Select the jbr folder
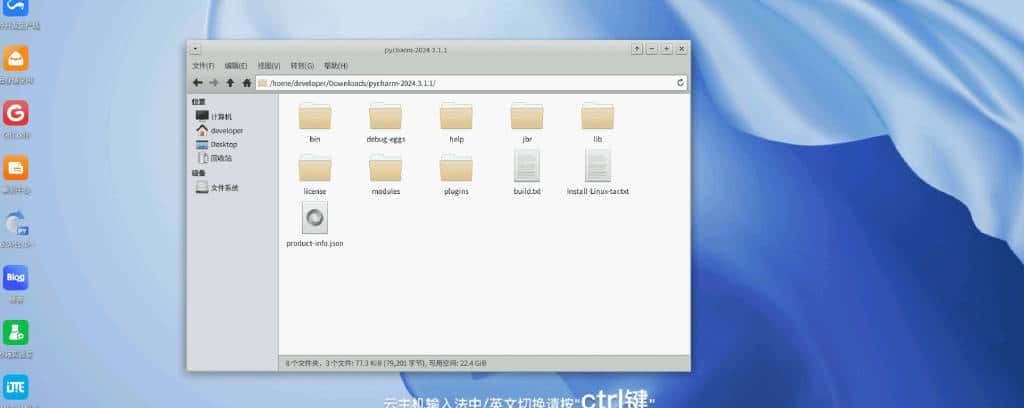The height and width of the screenshot is (408, 1024). pyautogui.click(x=526, y=118)
